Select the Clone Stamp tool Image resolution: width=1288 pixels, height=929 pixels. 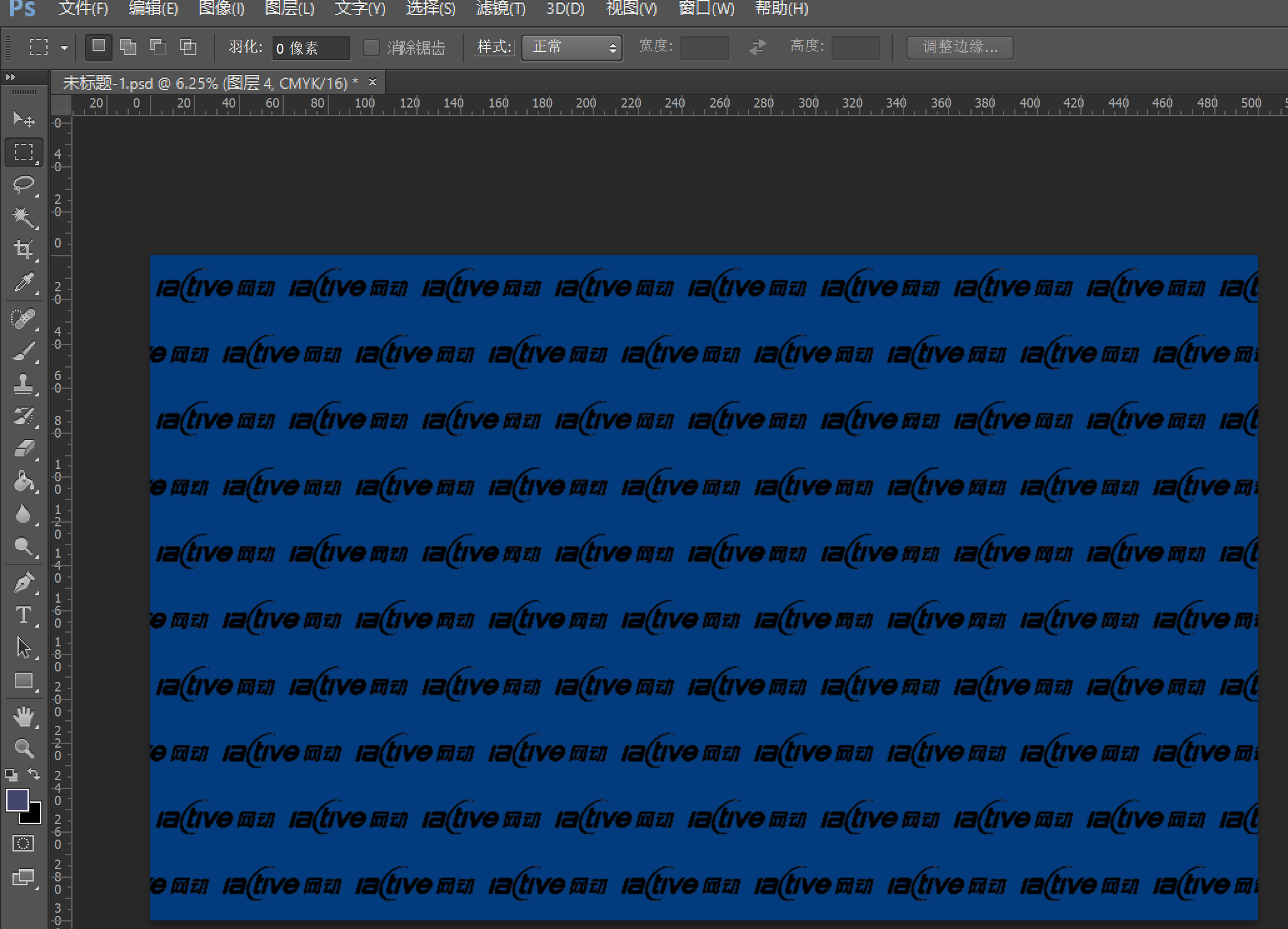[x=24, y=383]
